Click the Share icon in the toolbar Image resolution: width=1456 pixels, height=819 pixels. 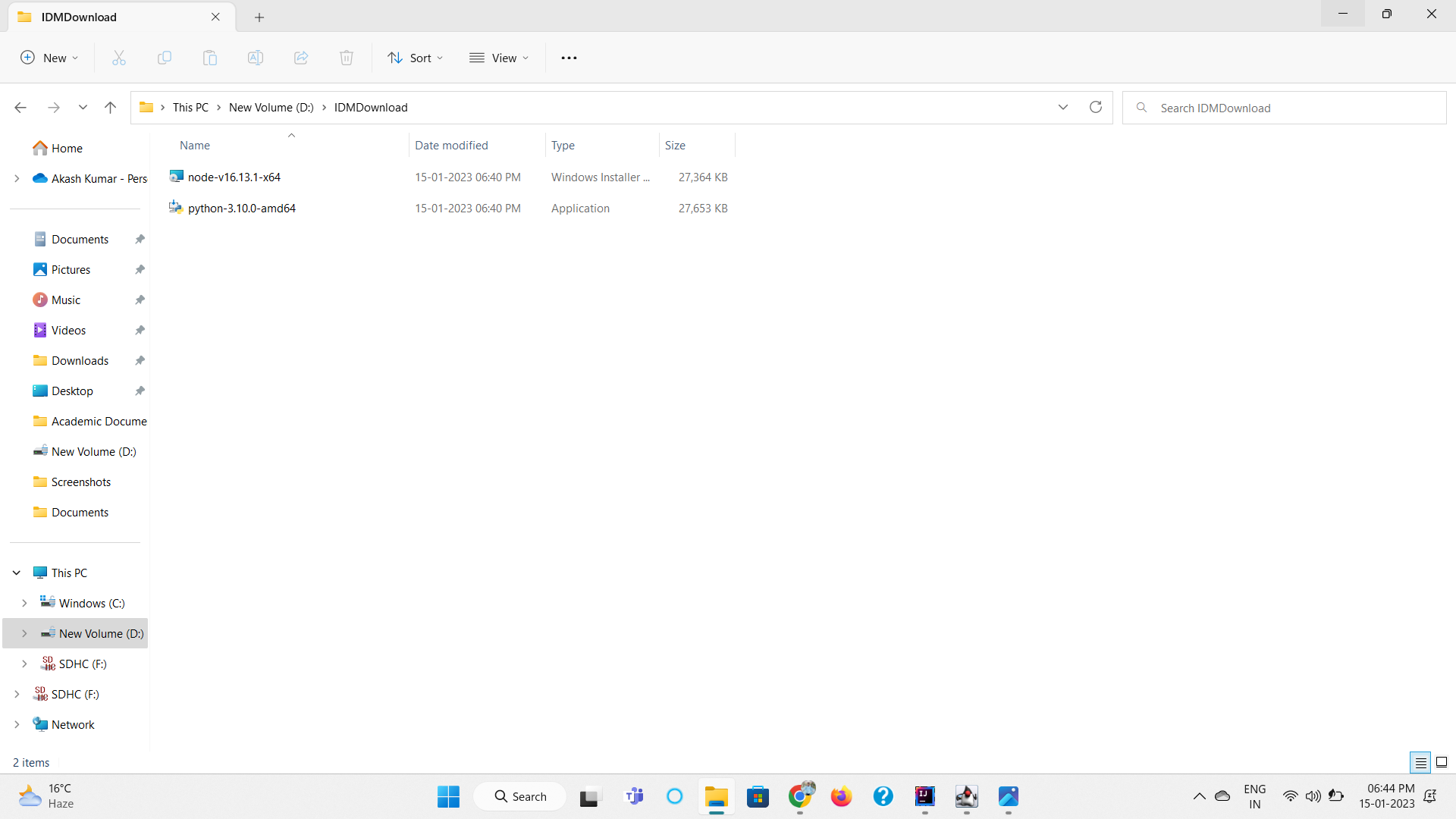[300, 57]
